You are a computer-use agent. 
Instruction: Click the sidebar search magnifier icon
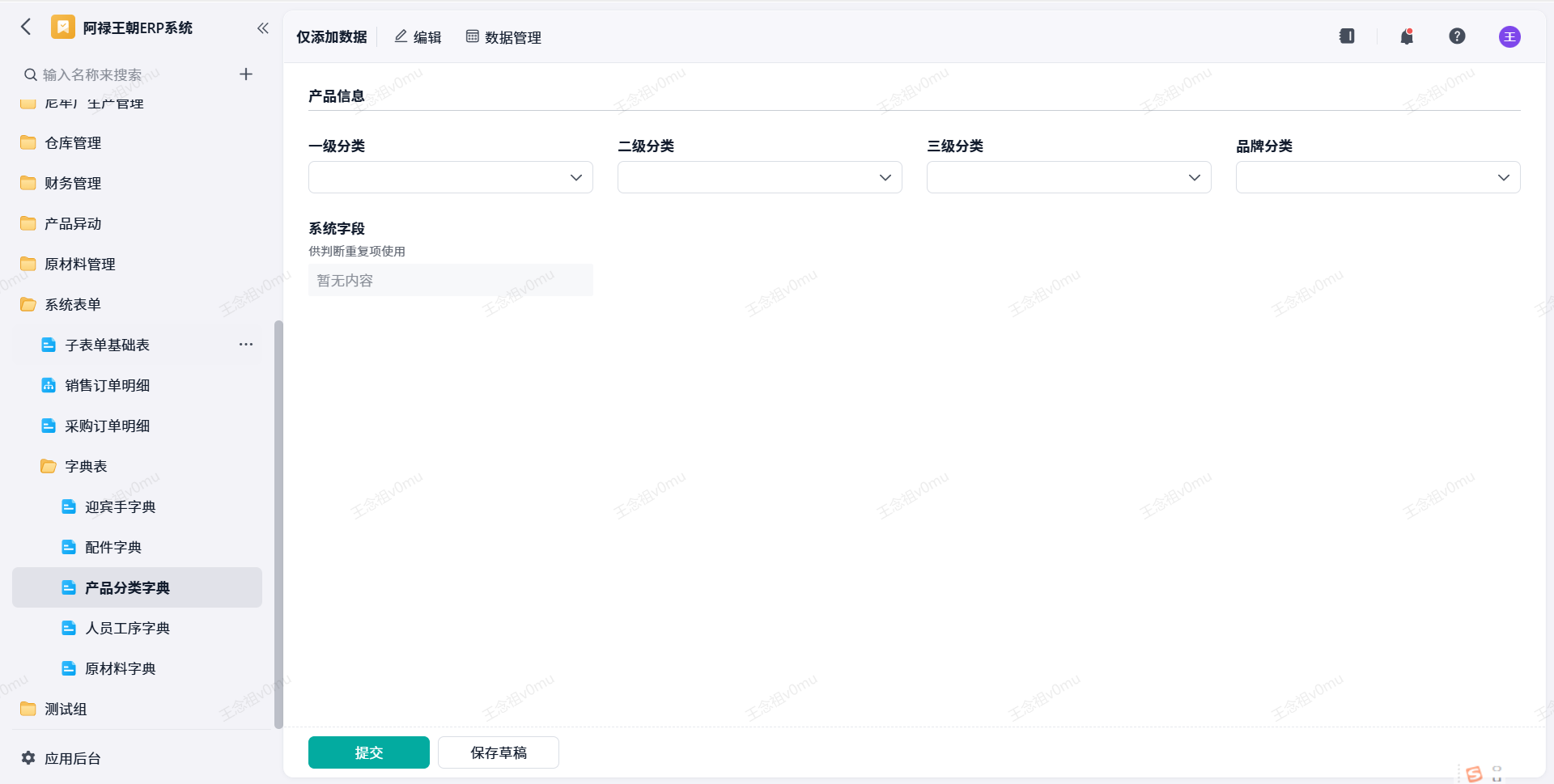point(31,75)
